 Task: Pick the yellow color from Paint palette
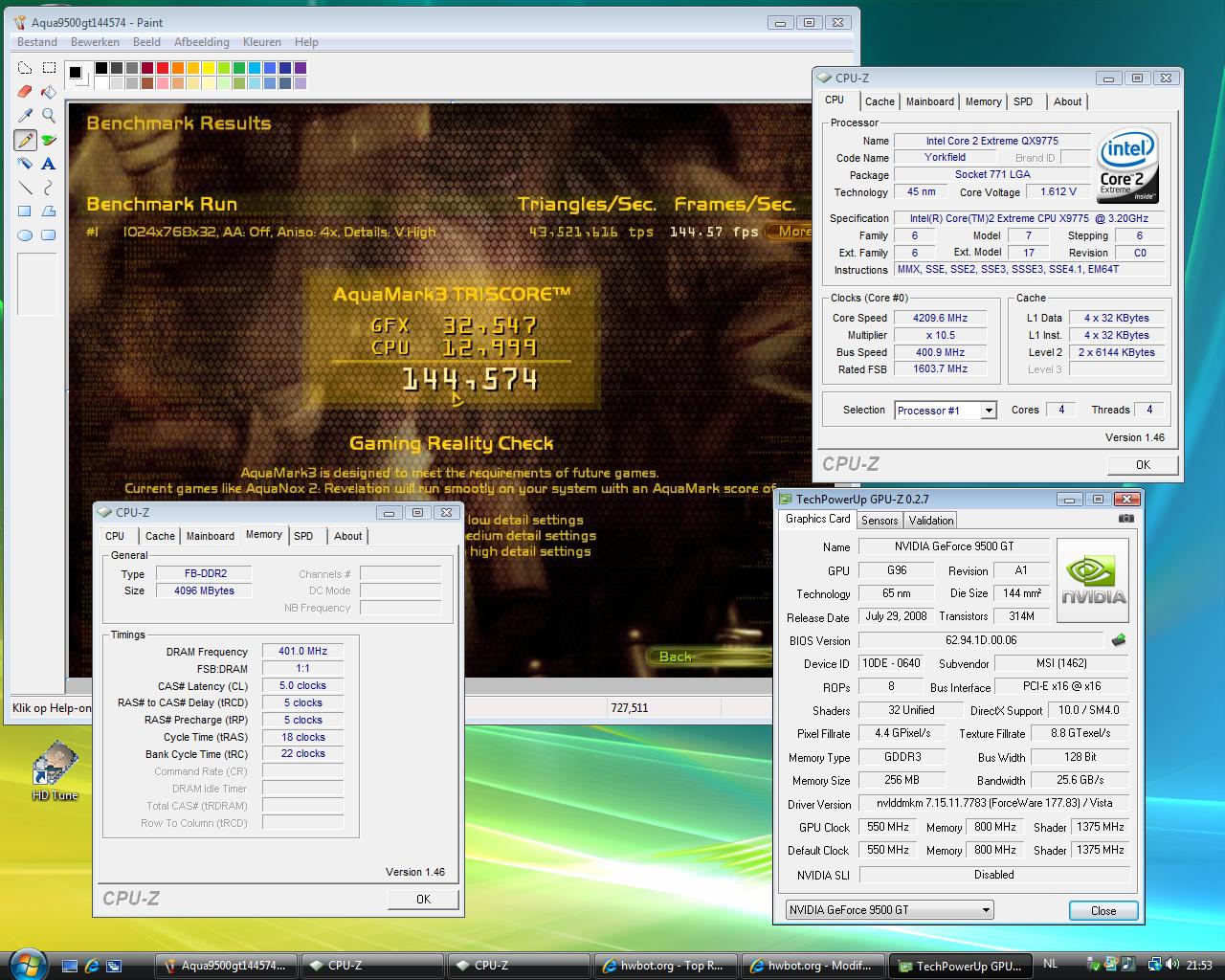click(x=209, y=68)
